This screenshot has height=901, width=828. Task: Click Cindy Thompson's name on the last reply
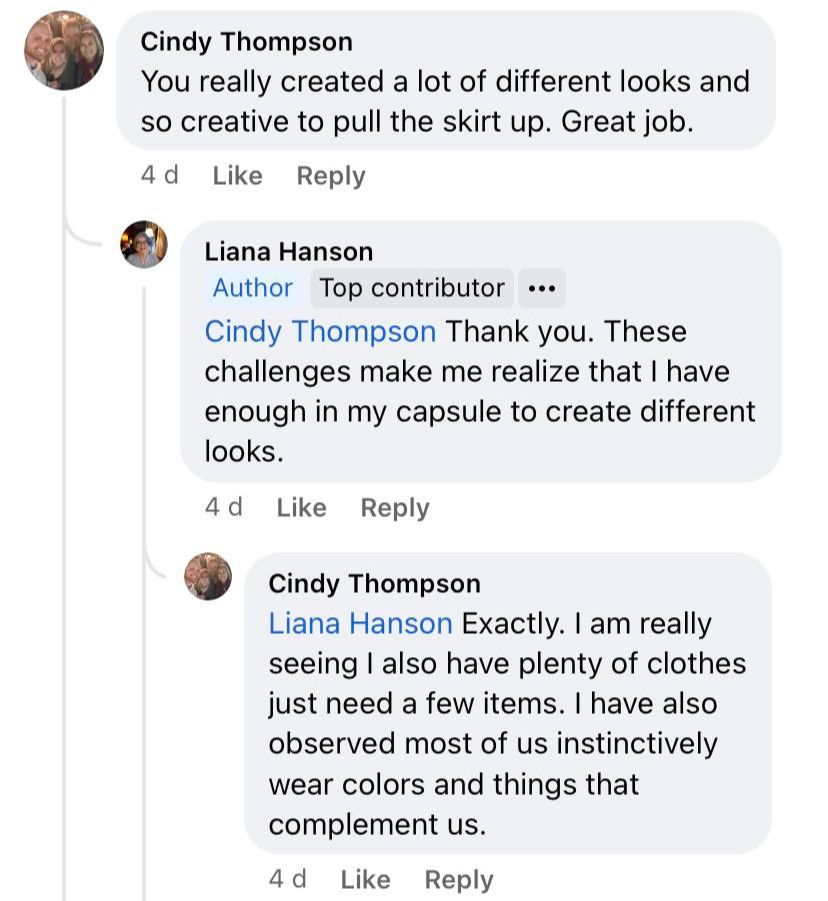[x=374, y=583]
